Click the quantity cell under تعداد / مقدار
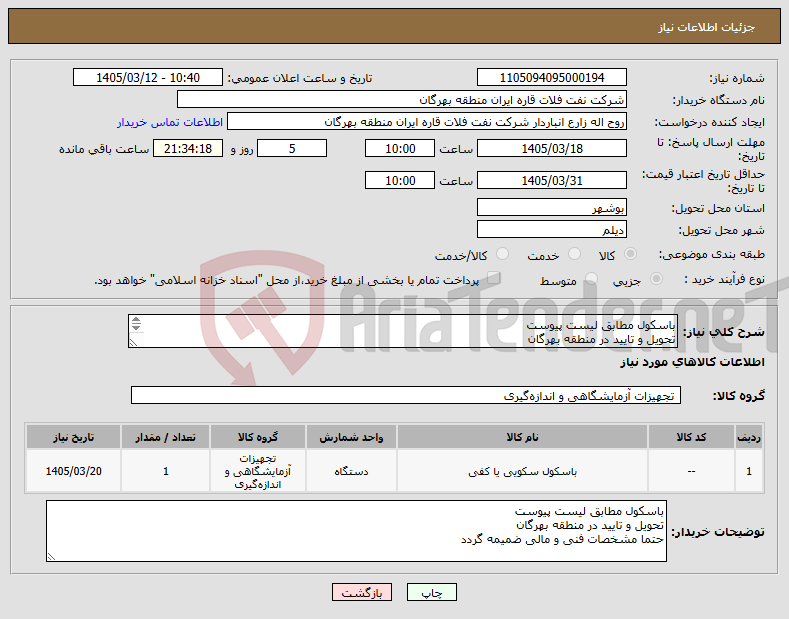This screenshot has height=619, width=789. click(x=166, y=472)
